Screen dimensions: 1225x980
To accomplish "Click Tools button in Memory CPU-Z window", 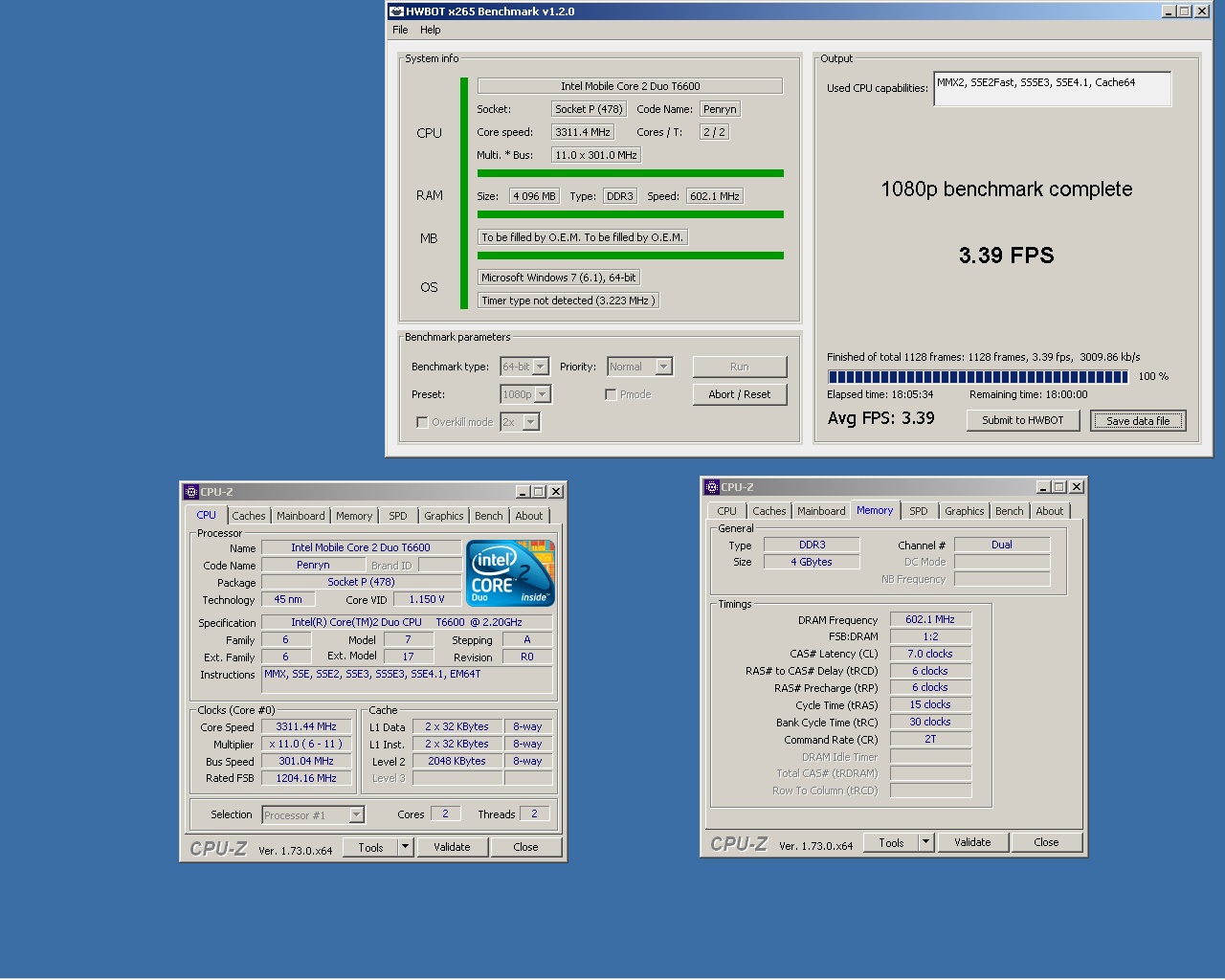I will (891, 842).
